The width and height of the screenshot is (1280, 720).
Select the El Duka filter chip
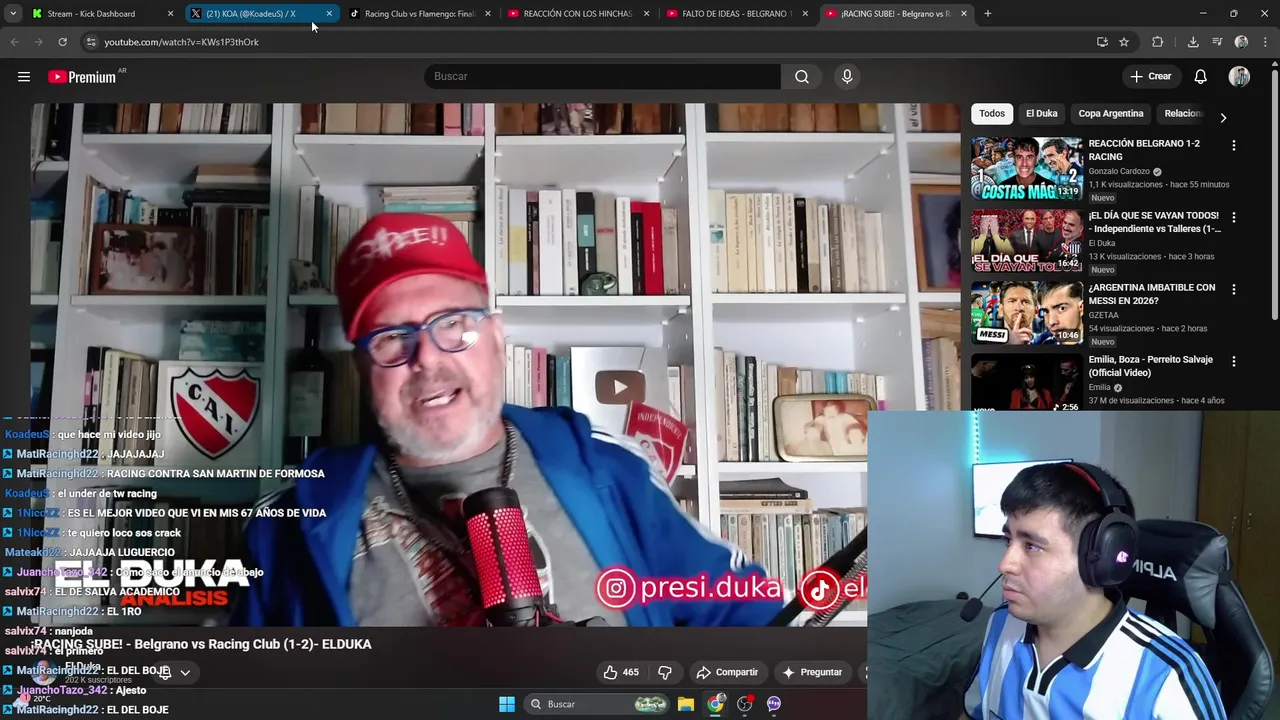click(x=1041, y=113)
